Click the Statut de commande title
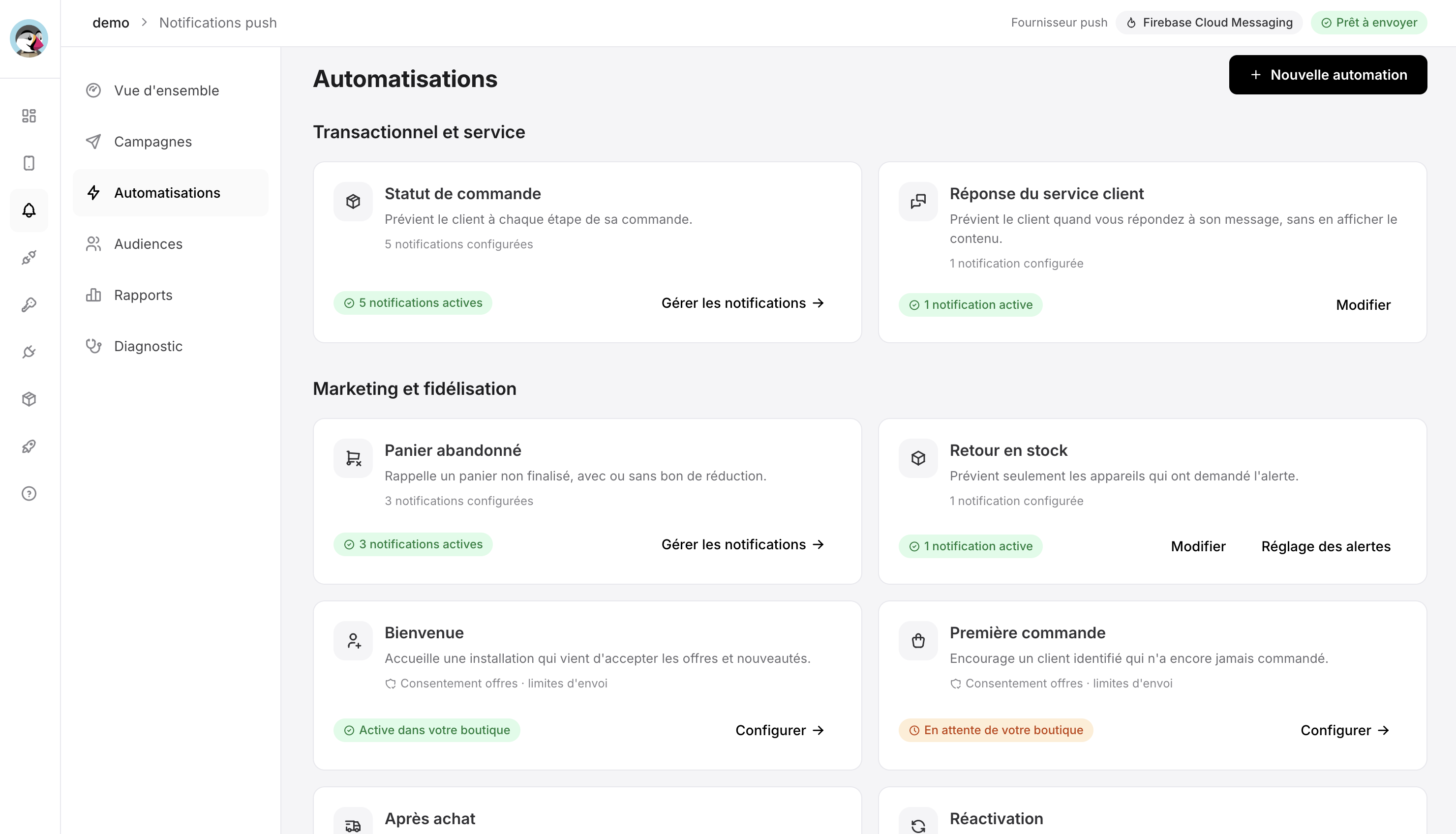1456x834 pixels. (463, 194)
